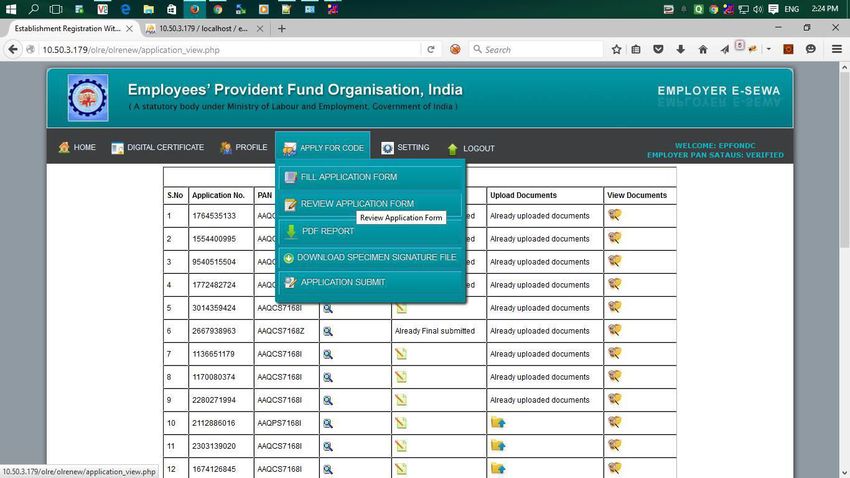Click view documents icon for application 1772482724
This screenshot has width=850, height=478.
(x=614, y=284)
